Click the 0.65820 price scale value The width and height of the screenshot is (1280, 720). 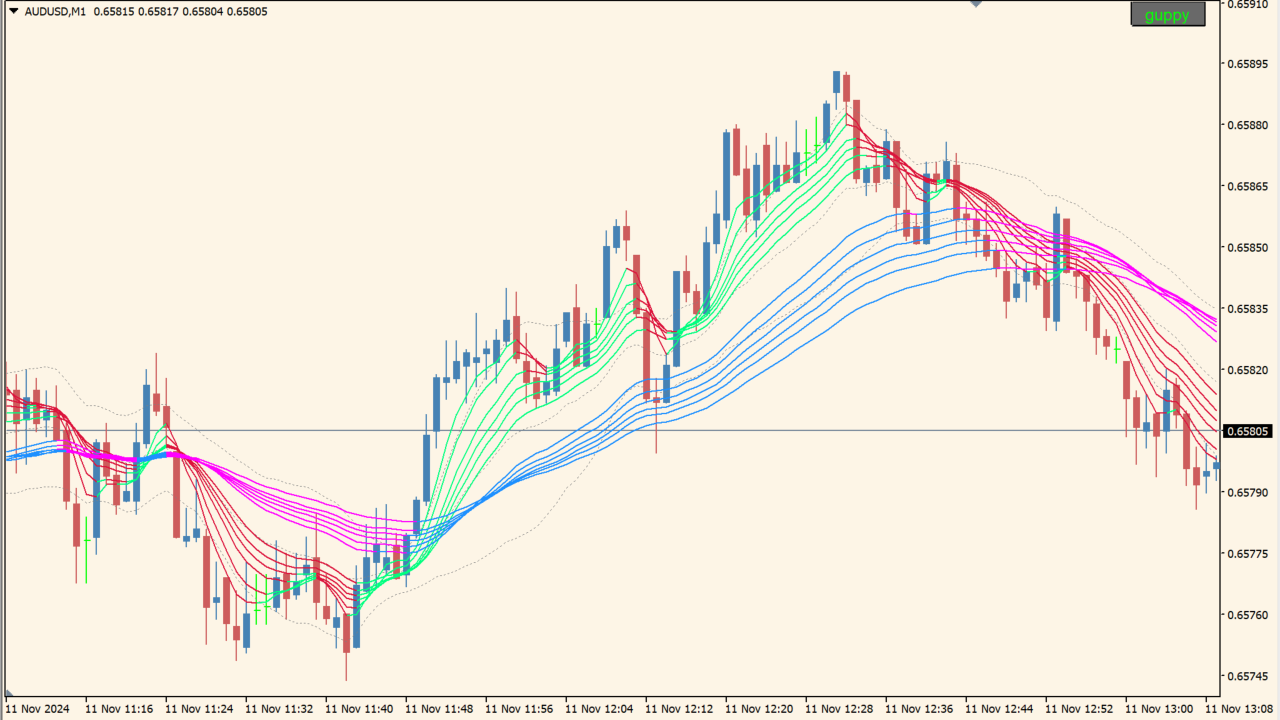tap(1247, 370)
